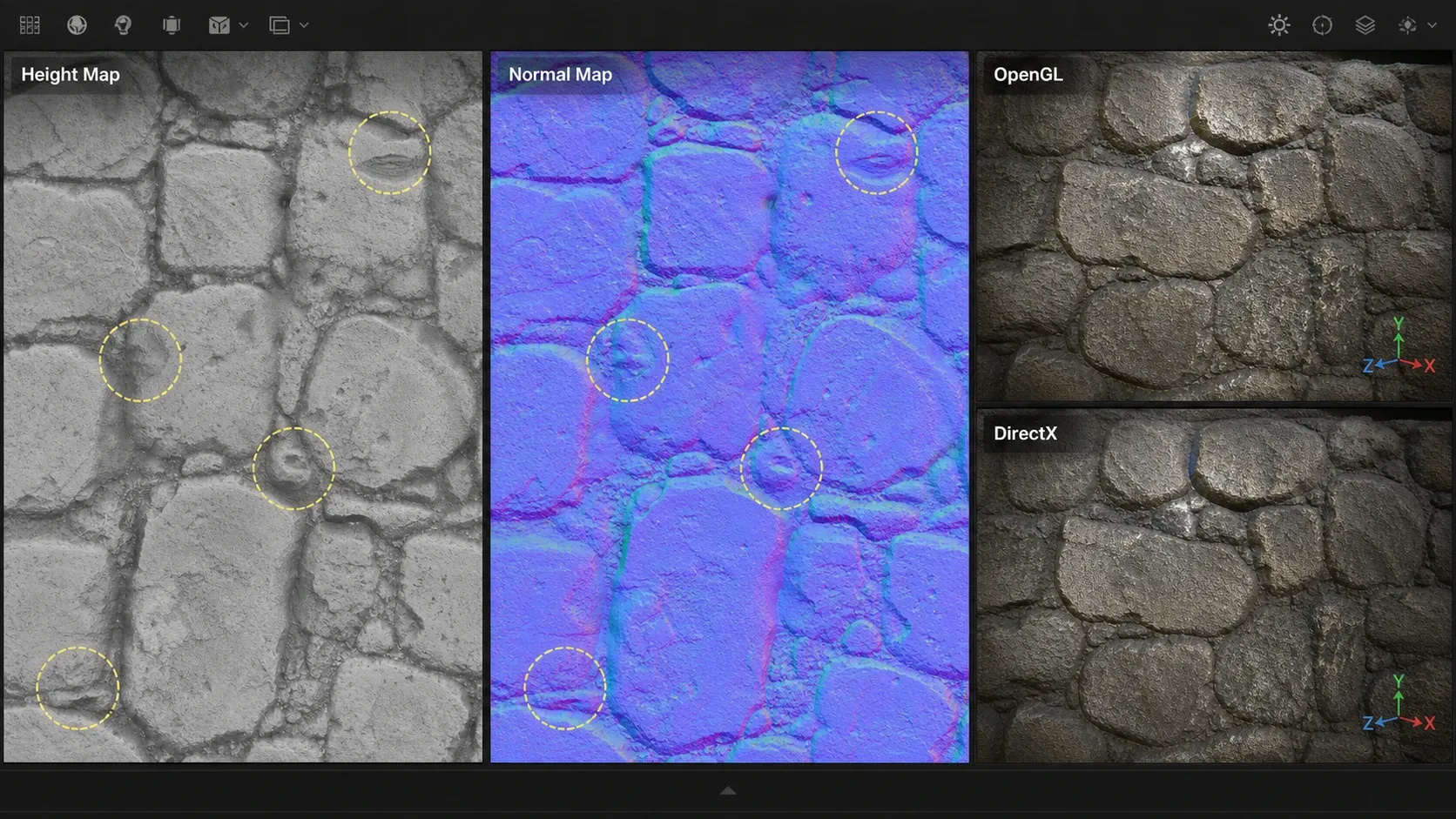Click the render shading sphere icon

(1407, 25)
